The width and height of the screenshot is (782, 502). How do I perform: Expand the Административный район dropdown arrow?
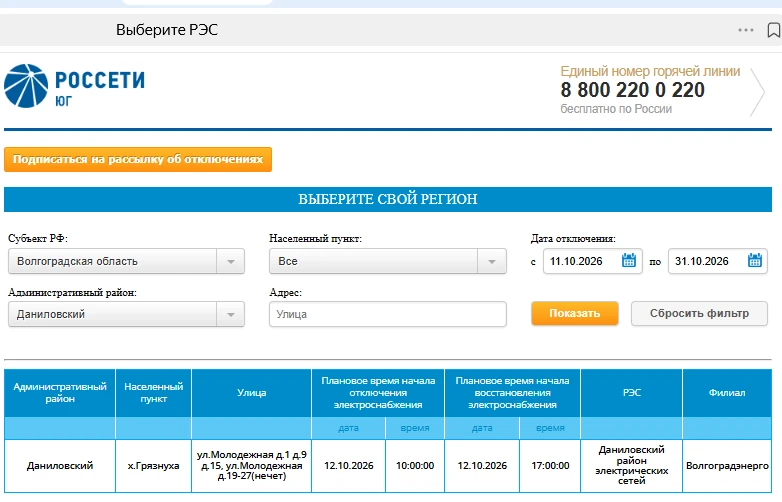[230, 315]
